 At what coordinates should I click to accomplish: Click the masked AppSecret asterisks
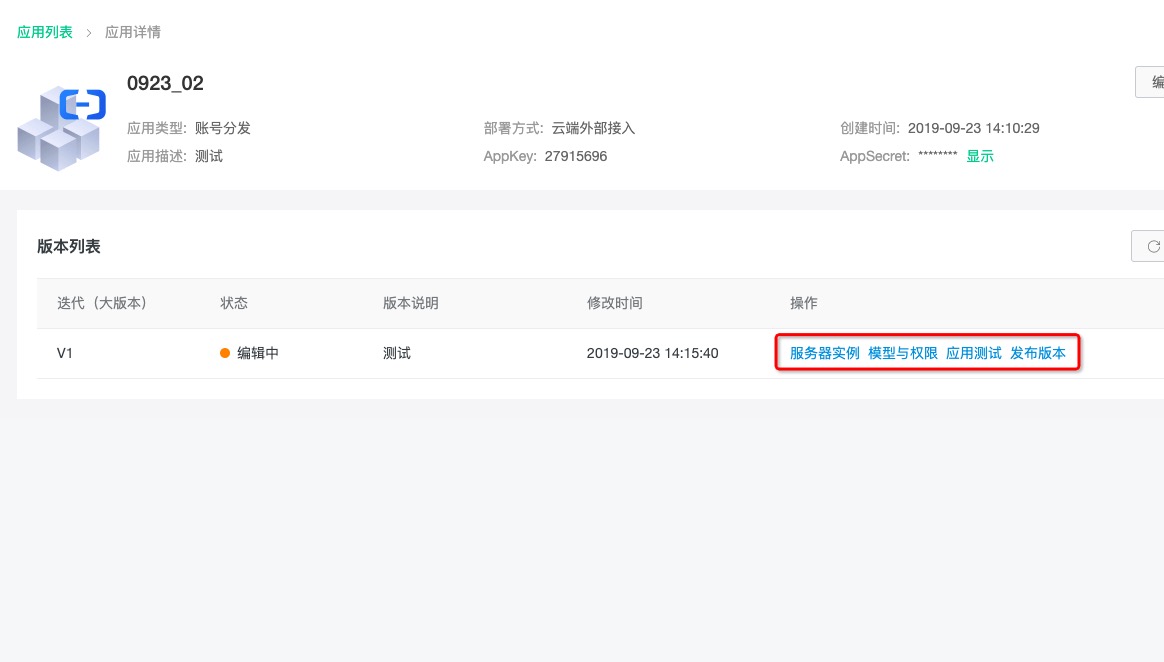pos(938,155)
